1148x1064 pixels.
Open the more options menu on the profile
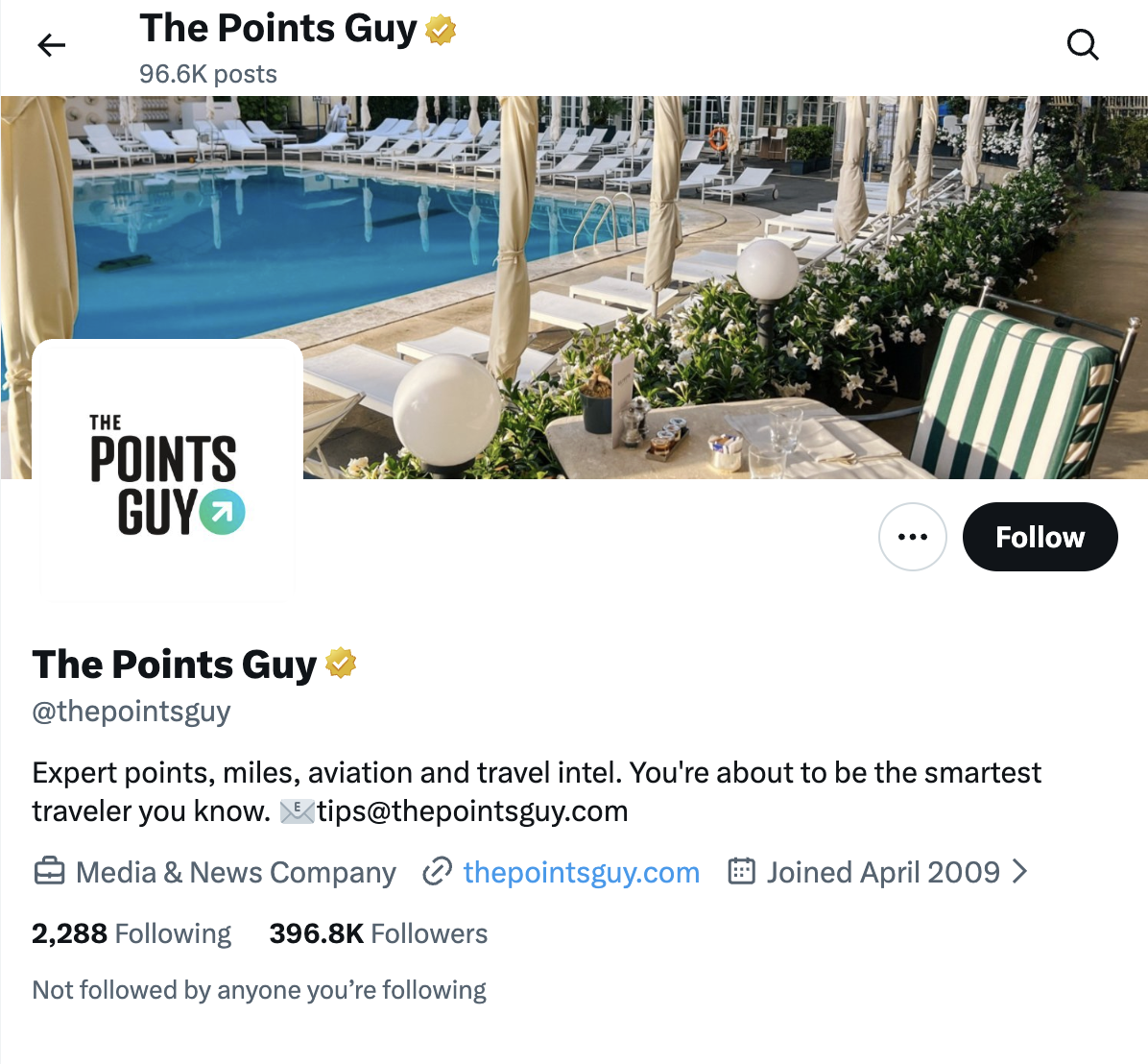coord(912,537)
